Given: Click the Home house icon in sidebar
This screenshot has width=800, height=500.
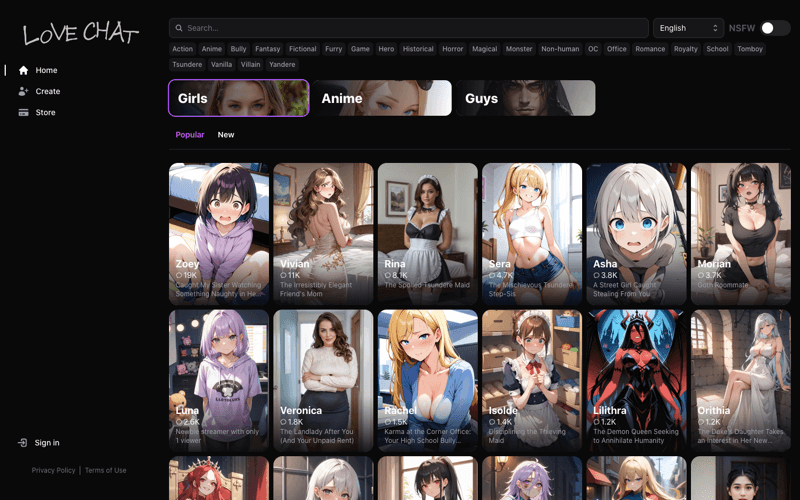Looking at the screenshot, I should [23, 70].
